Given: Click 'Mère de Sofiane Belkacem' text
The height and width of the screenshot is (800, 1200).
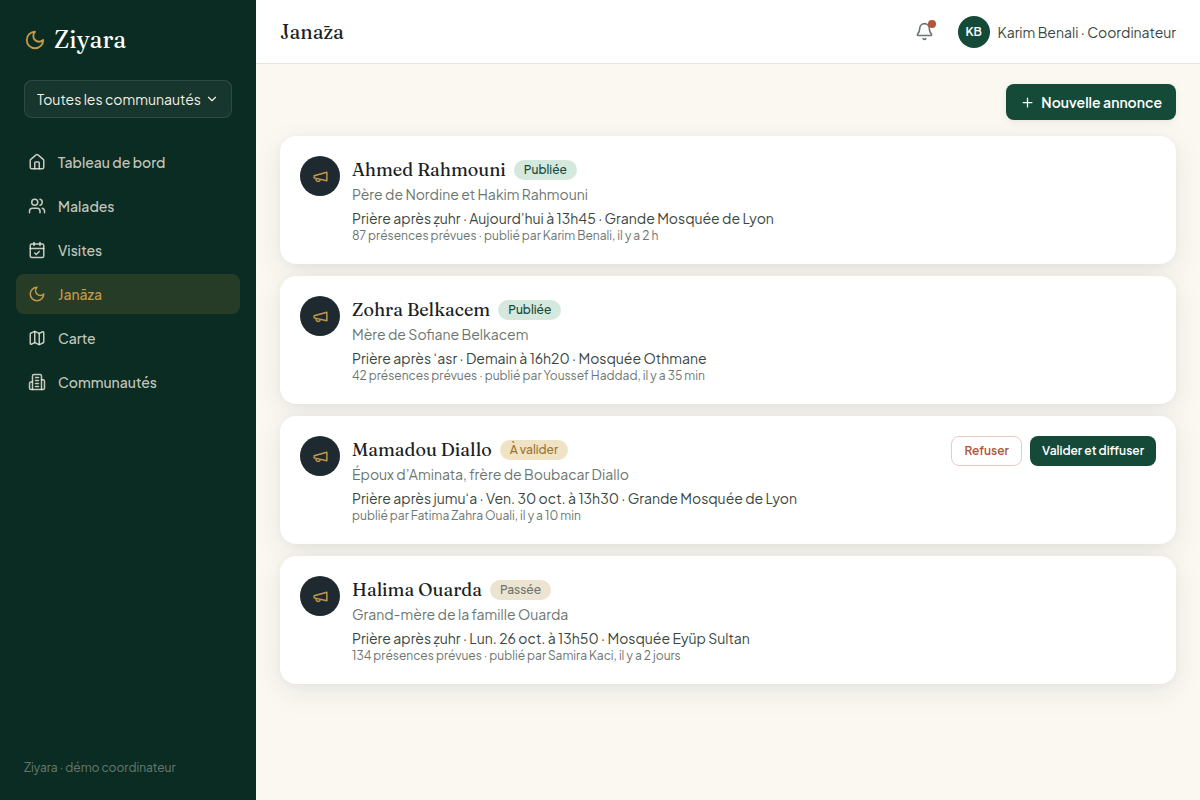Looking at the screenshot, I should click(440, 335).
